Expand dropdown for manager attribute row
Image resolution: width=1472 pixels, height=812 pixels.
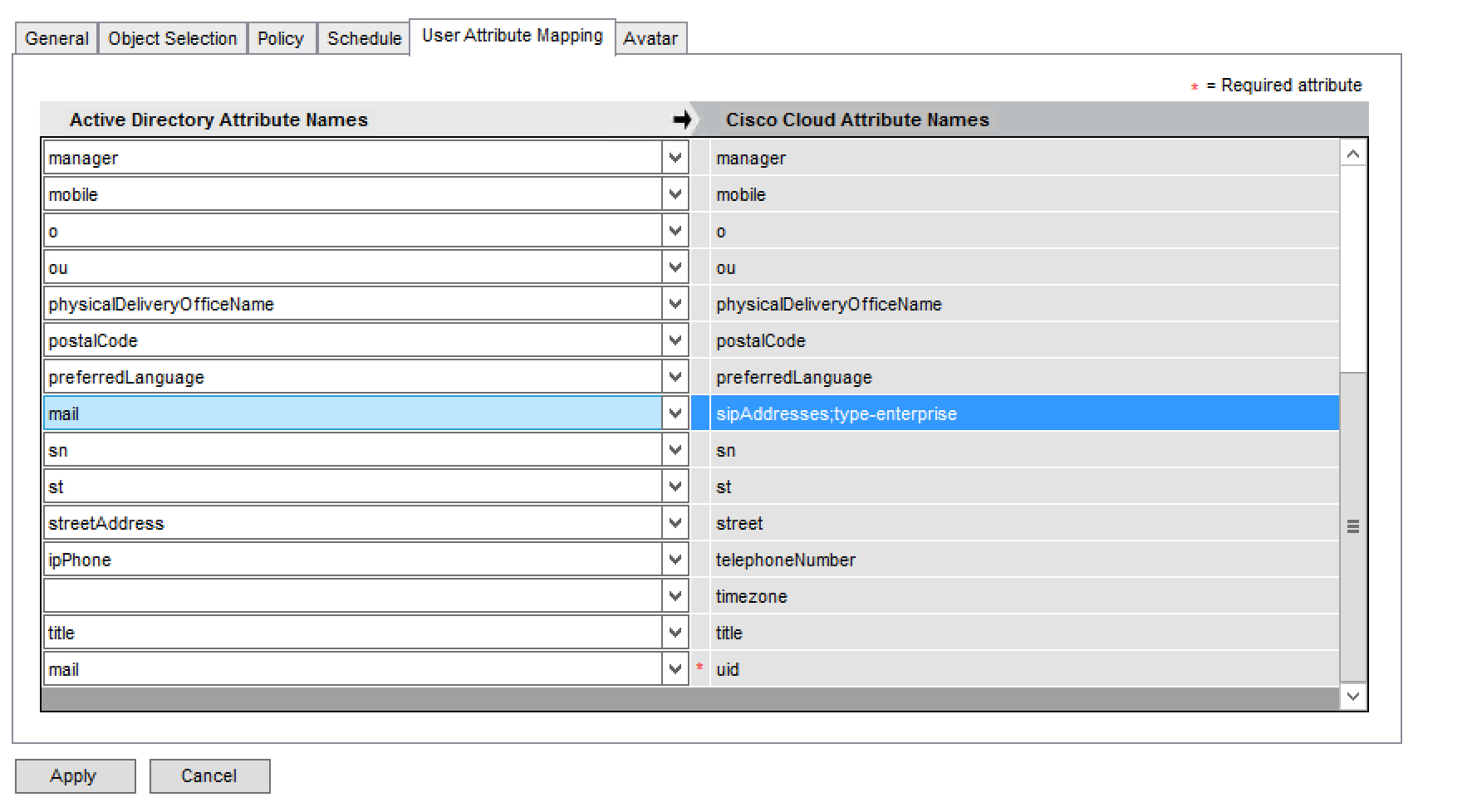675,157
